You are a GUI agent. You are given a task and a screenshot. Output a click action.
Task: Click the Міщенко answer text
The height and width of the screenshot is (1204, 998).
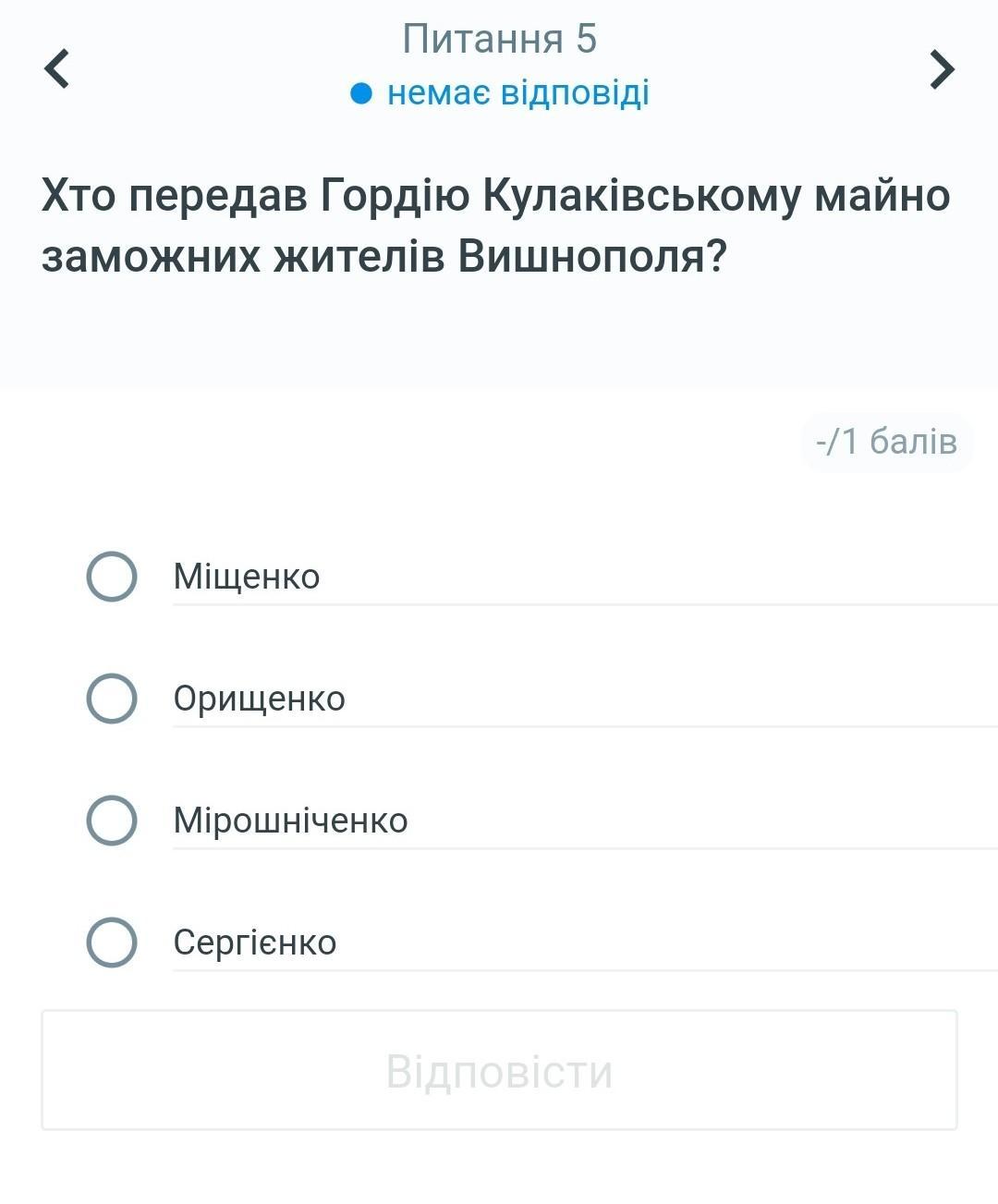[x=247, y=577]
